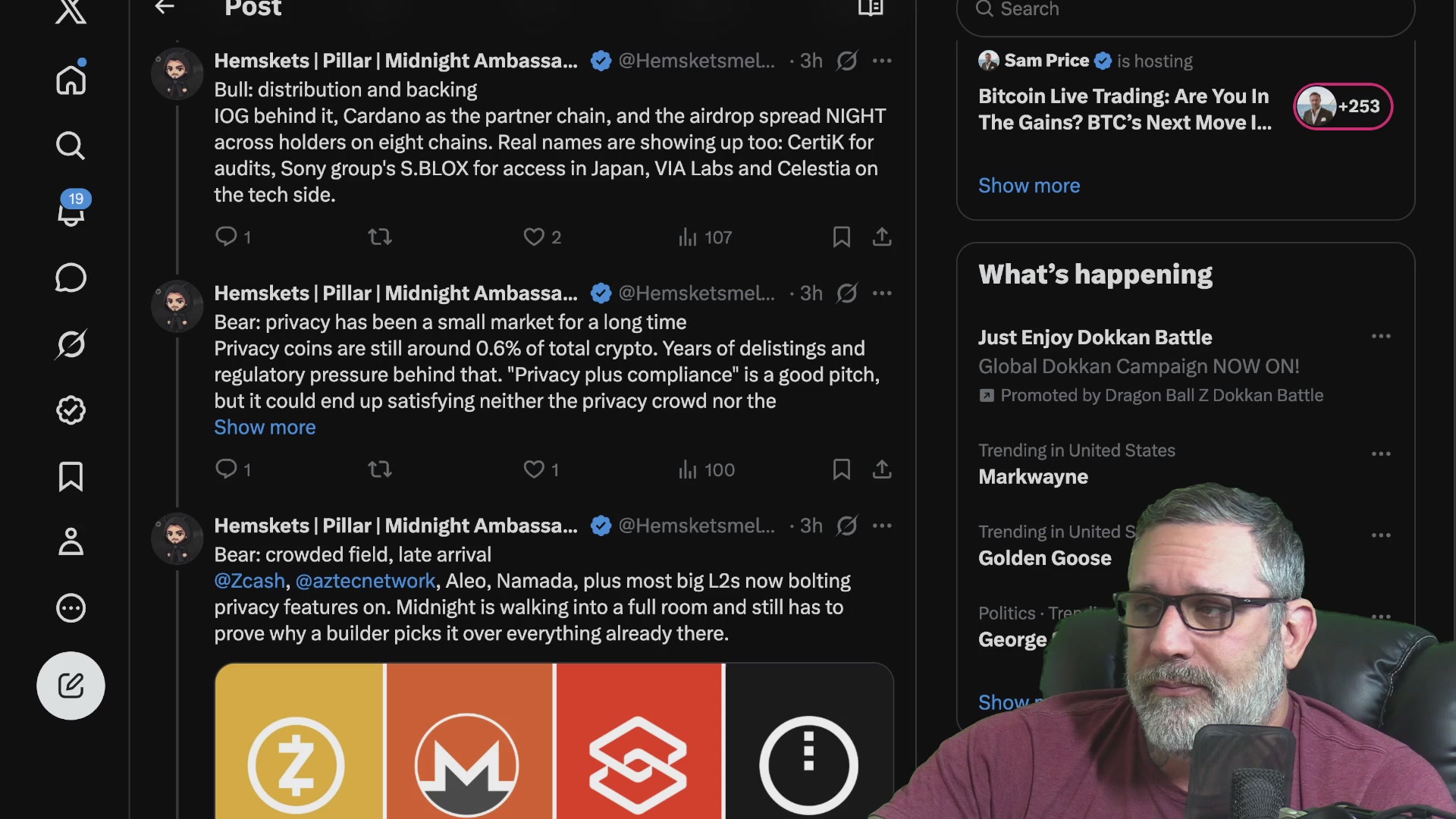1456x819 pixels.
Task: Like the 'Bull: distribution and backing' post
Action: pos(542,237)
